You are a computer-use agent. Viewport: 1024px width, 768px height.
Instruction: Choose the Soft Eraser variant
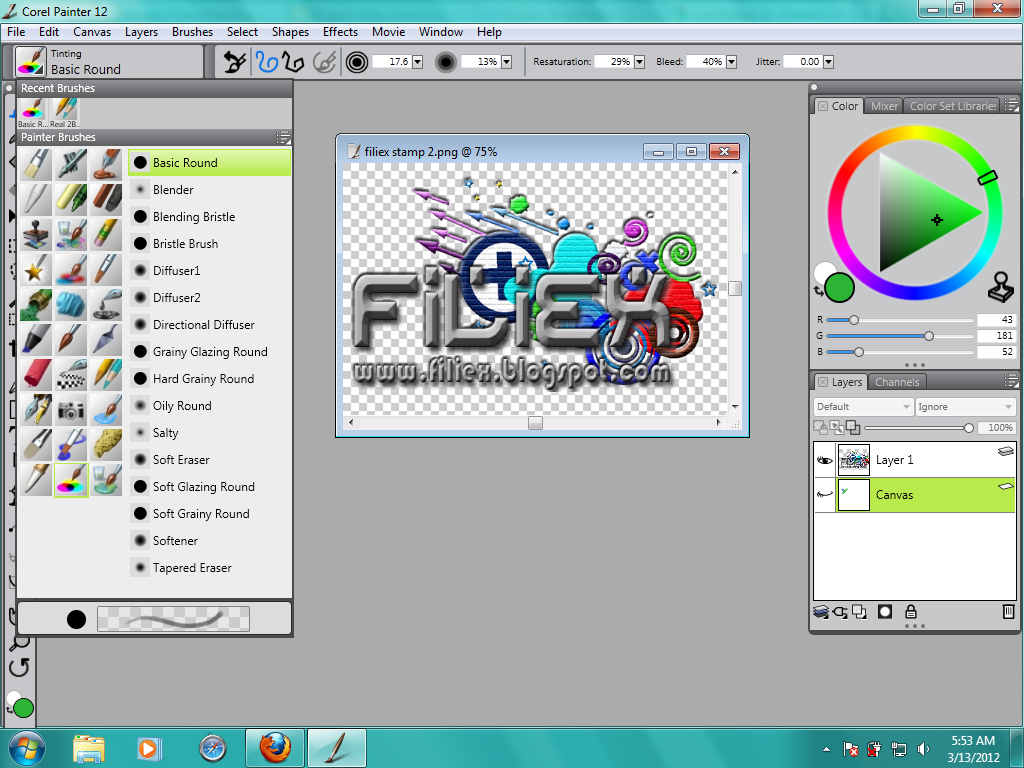click(210, 460)
